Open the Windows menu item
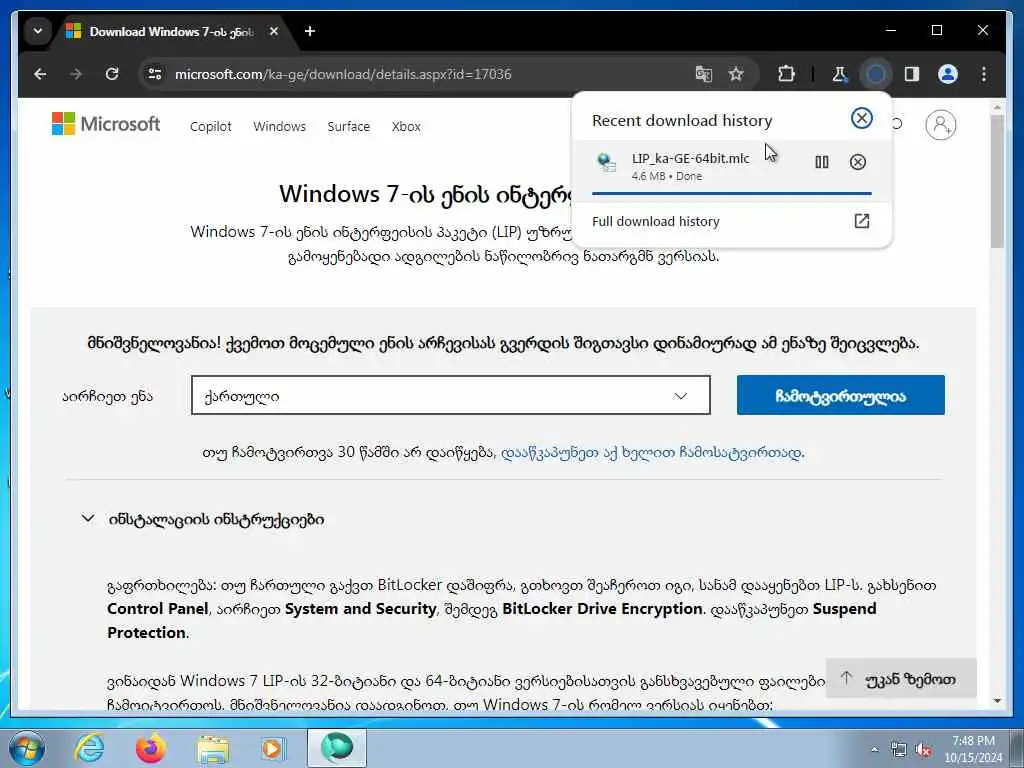Screen dimensions: 1024x768 coord(280,127)
